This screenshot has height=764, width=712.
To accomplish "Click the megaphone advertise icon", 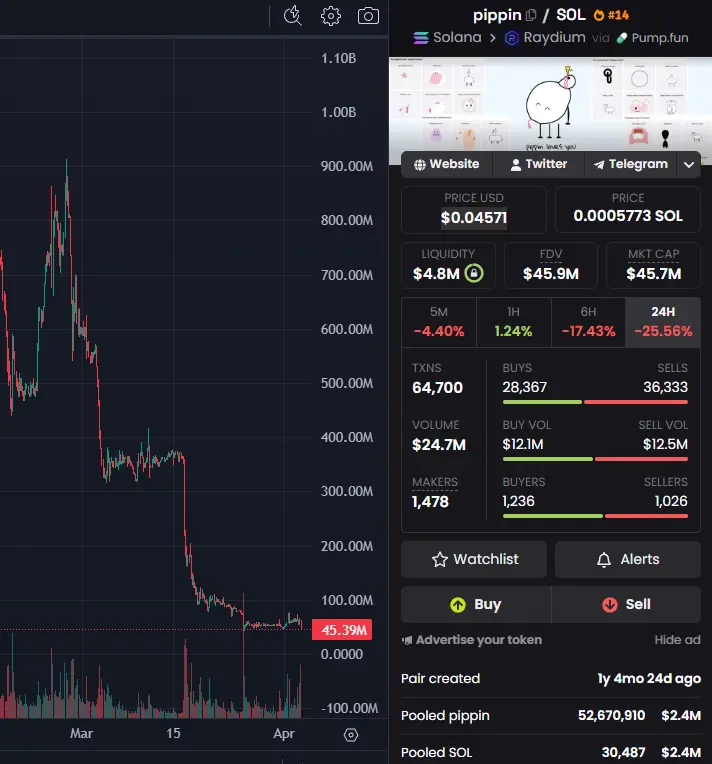I will click(407, 640).
